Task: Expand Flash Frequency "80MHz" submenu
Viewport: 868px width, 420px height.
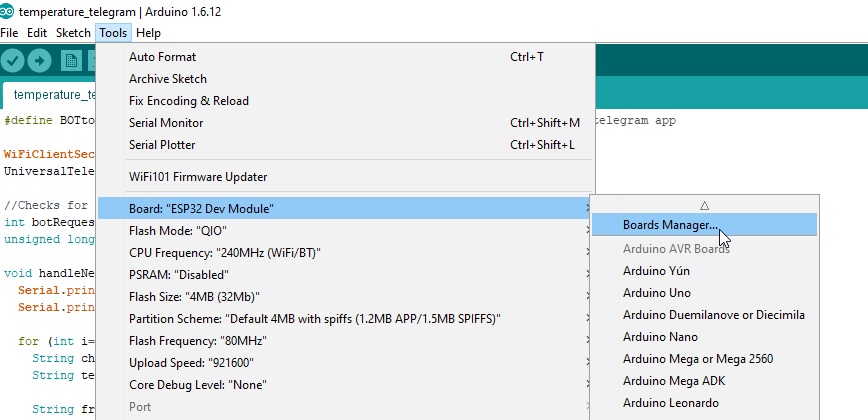Action: (345, 341)
